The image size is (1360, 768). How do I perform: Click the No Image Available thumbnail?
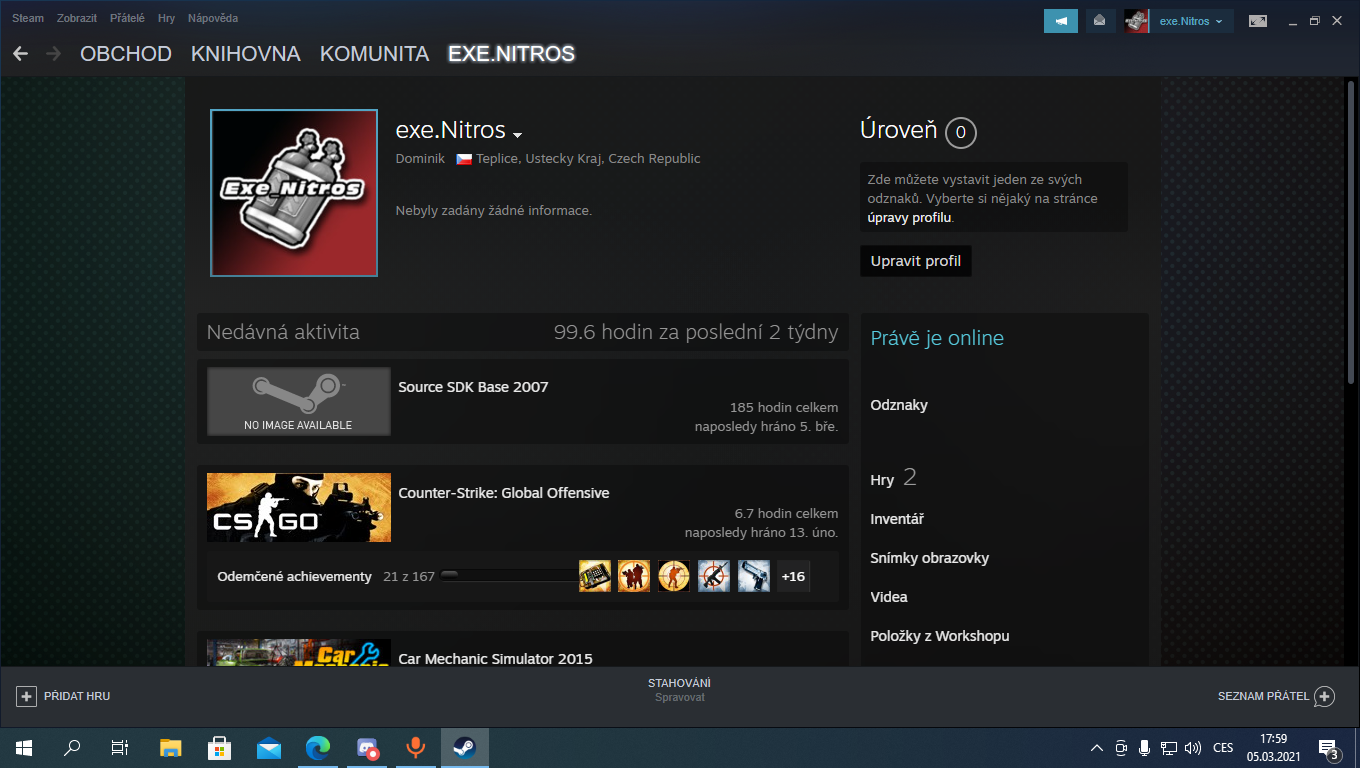[x=299, y=402]
